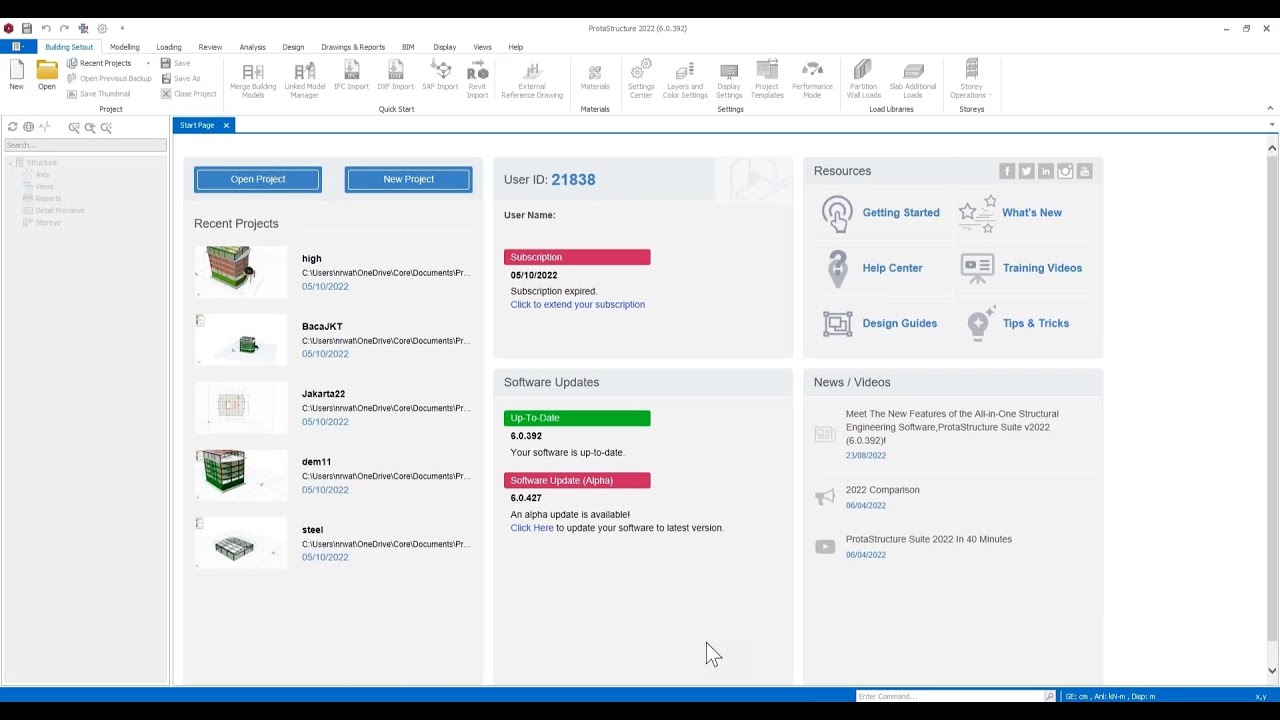Click the Open Project button

point(258,179)
